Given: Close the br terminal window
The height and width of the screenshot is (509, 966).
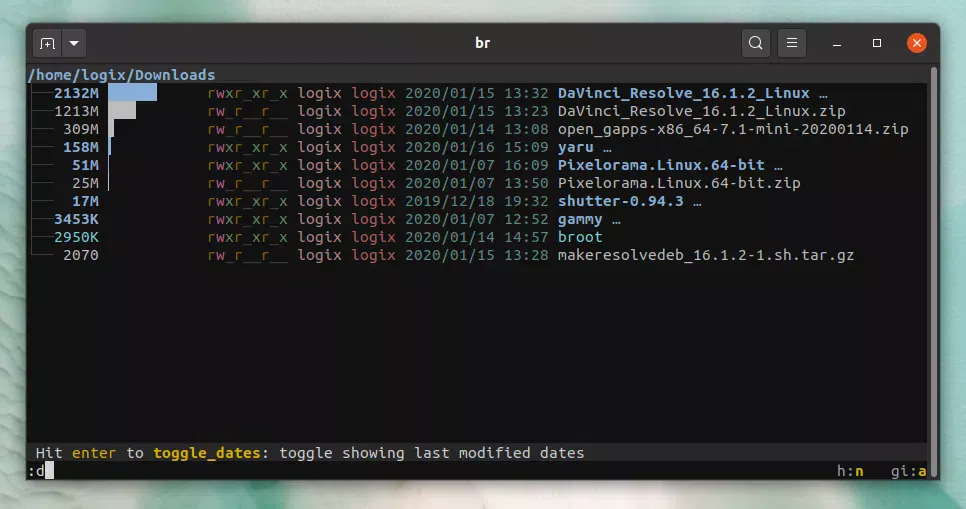Looking at the screenshot, I should tap(917, 43).
